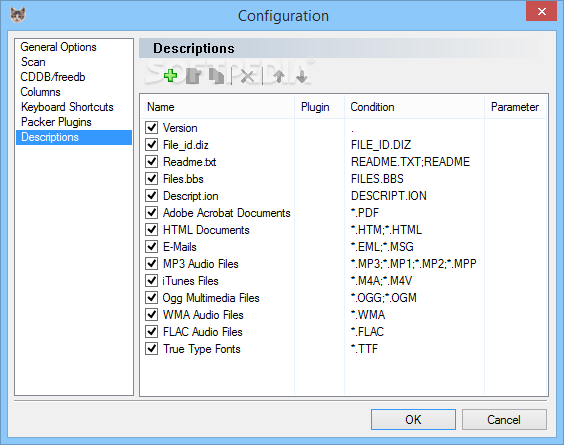Toggle the HTML Documents checkbox
This screenshot has height=445, width=564.
coord(151,229)
